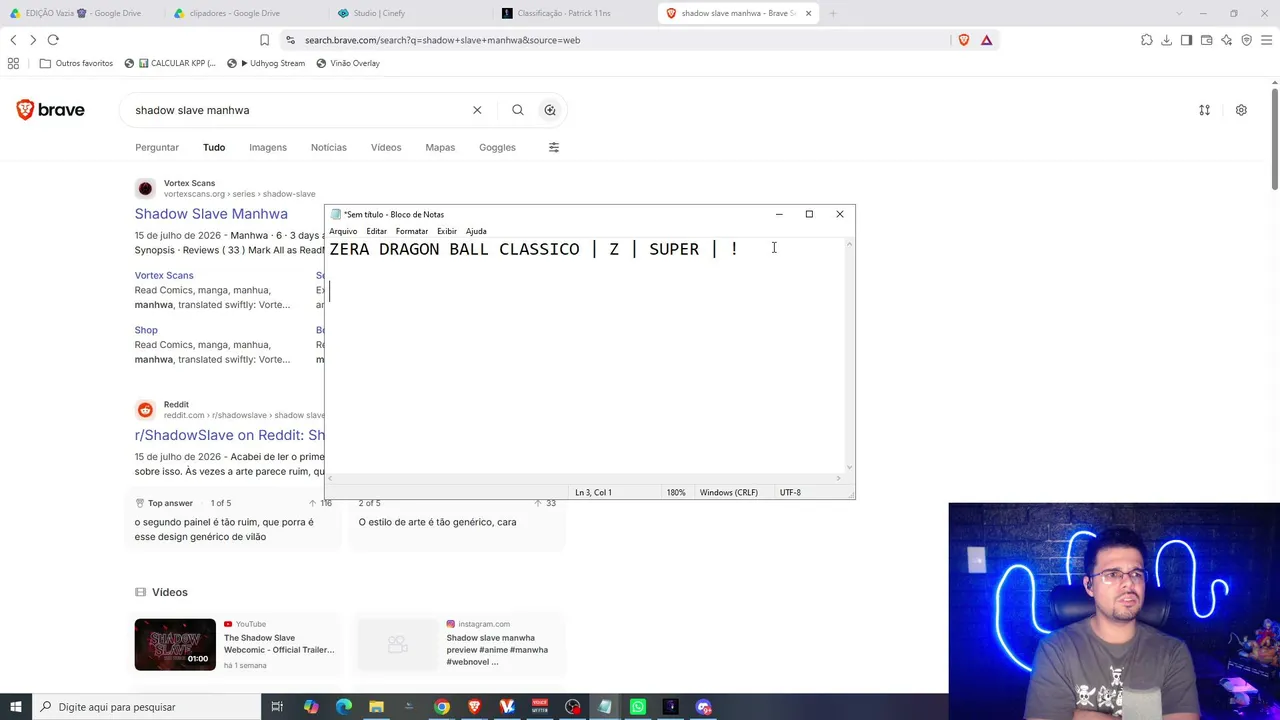Open the tab list dropdown chevron

pos(1179,13)
